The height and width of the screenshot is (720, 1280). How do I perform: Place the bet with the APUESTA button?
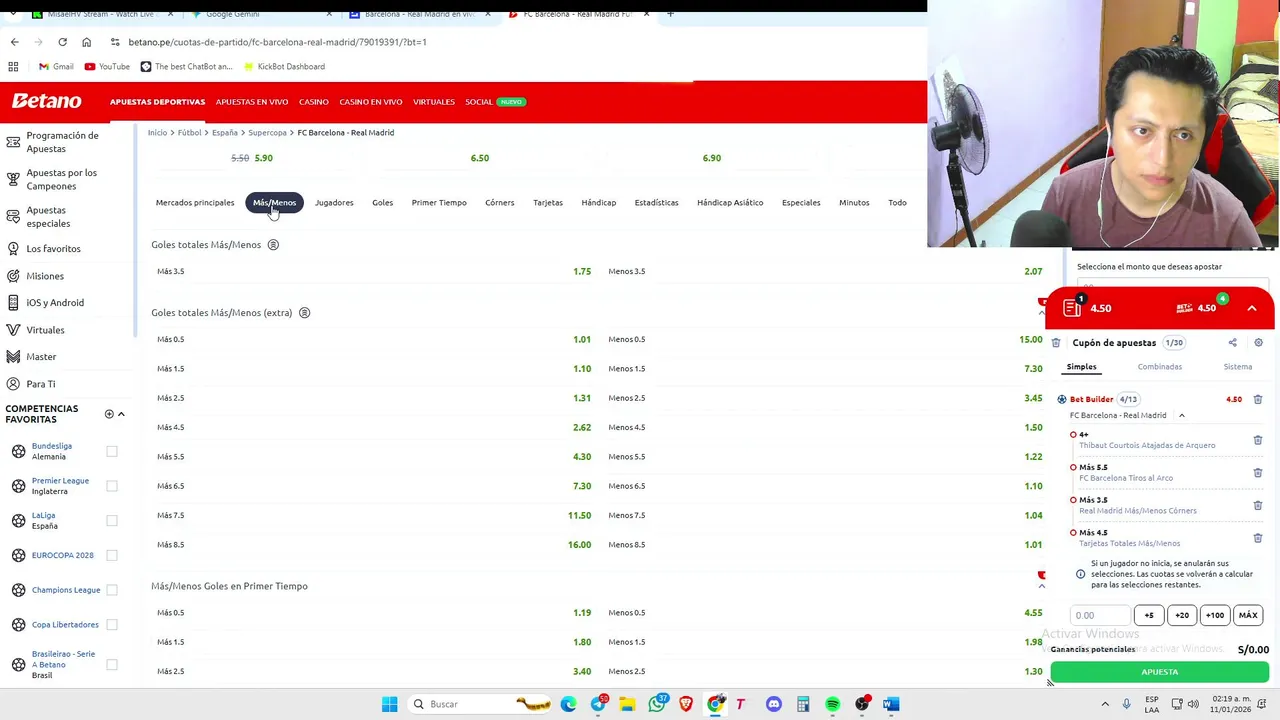pyautogui.click(x=1160, y=672)
